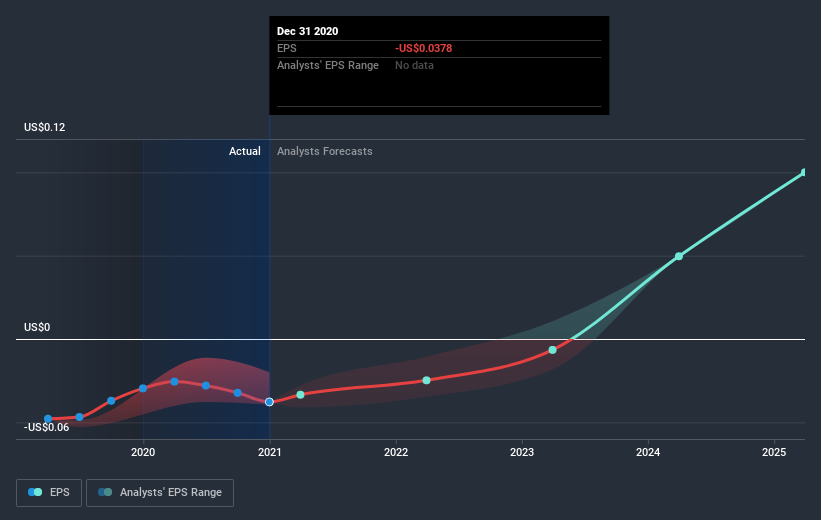Click the 'No data' text in tooltip
Viewport: 821px width, 520px height.
click(x=414, y=65)
